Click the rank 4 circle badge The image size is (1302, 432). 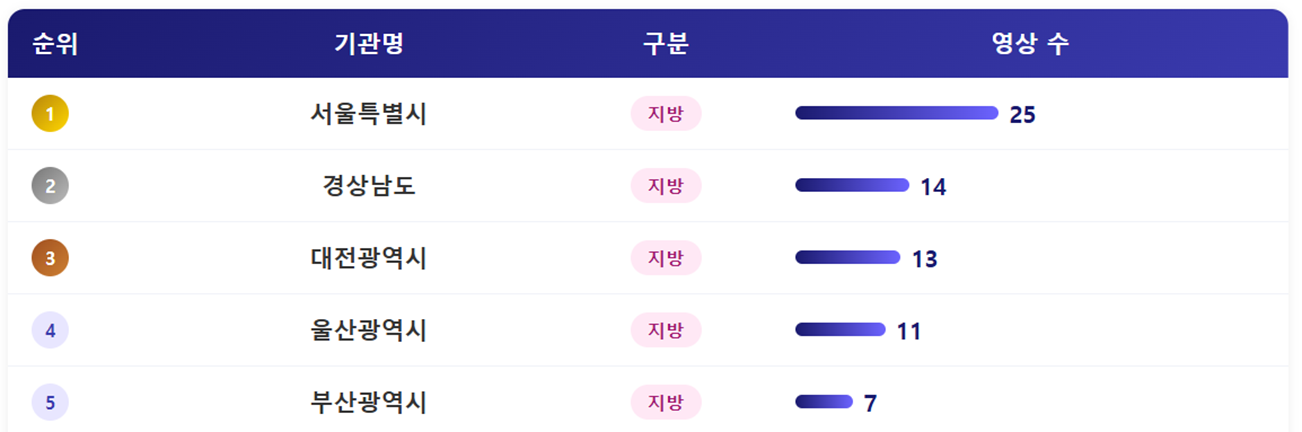coord(50,330)
